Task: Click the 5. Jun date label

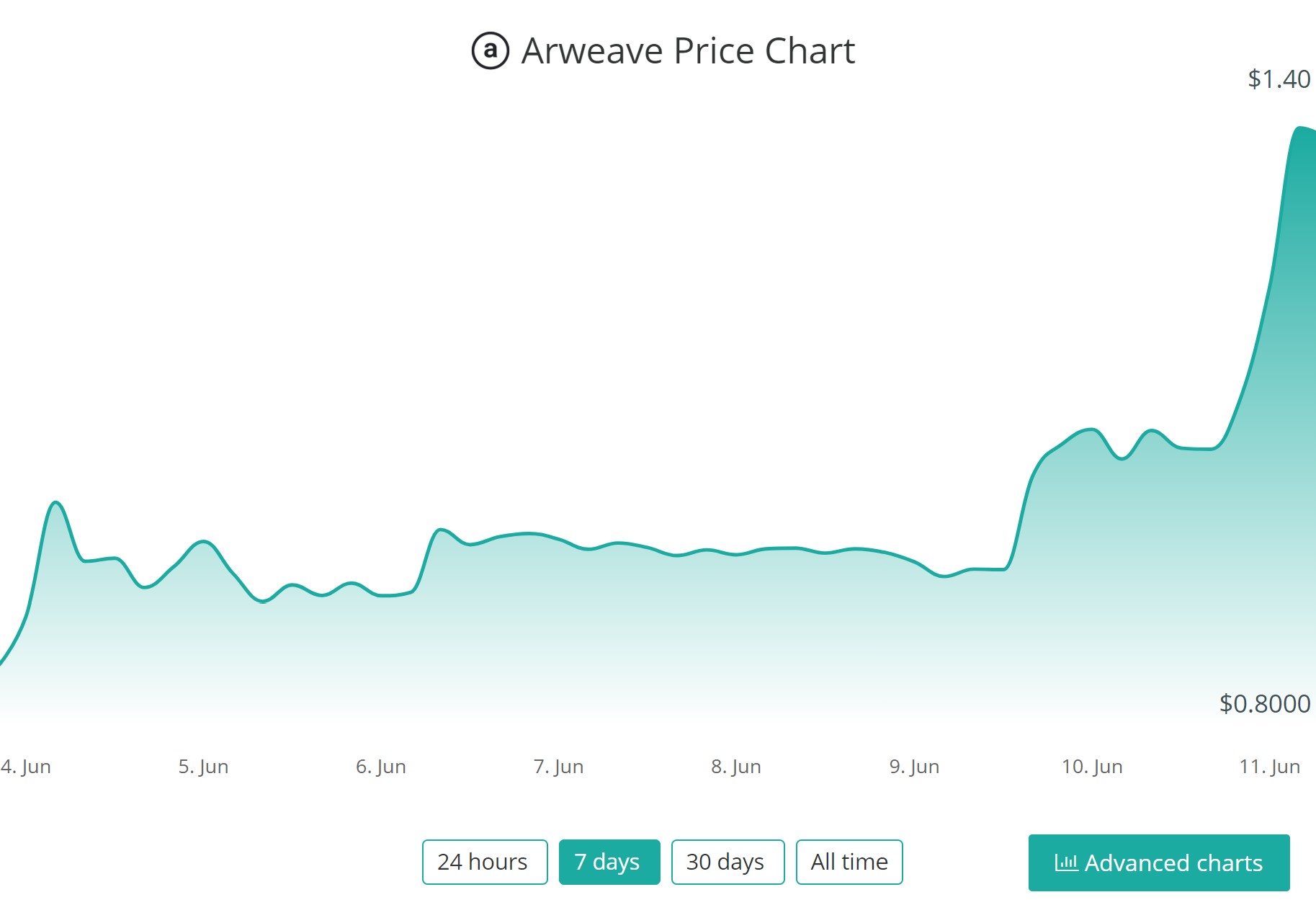Action: click(x=203, y=767)
